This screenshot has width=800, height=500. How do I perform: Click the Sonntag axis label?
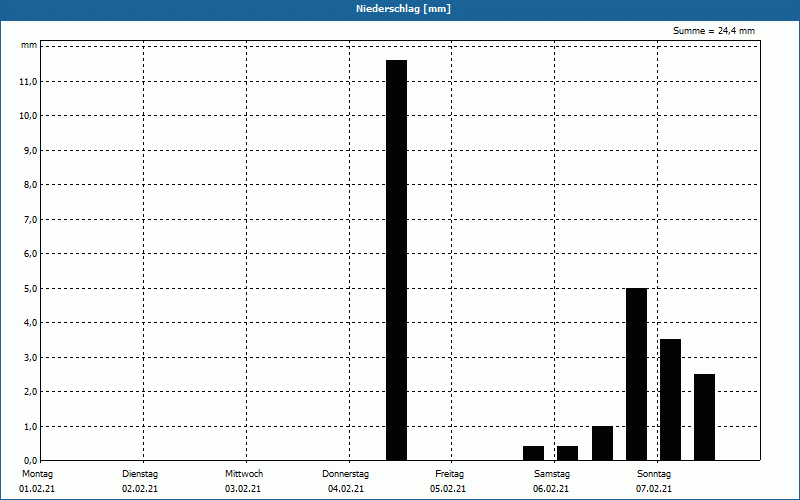(654, 474)
